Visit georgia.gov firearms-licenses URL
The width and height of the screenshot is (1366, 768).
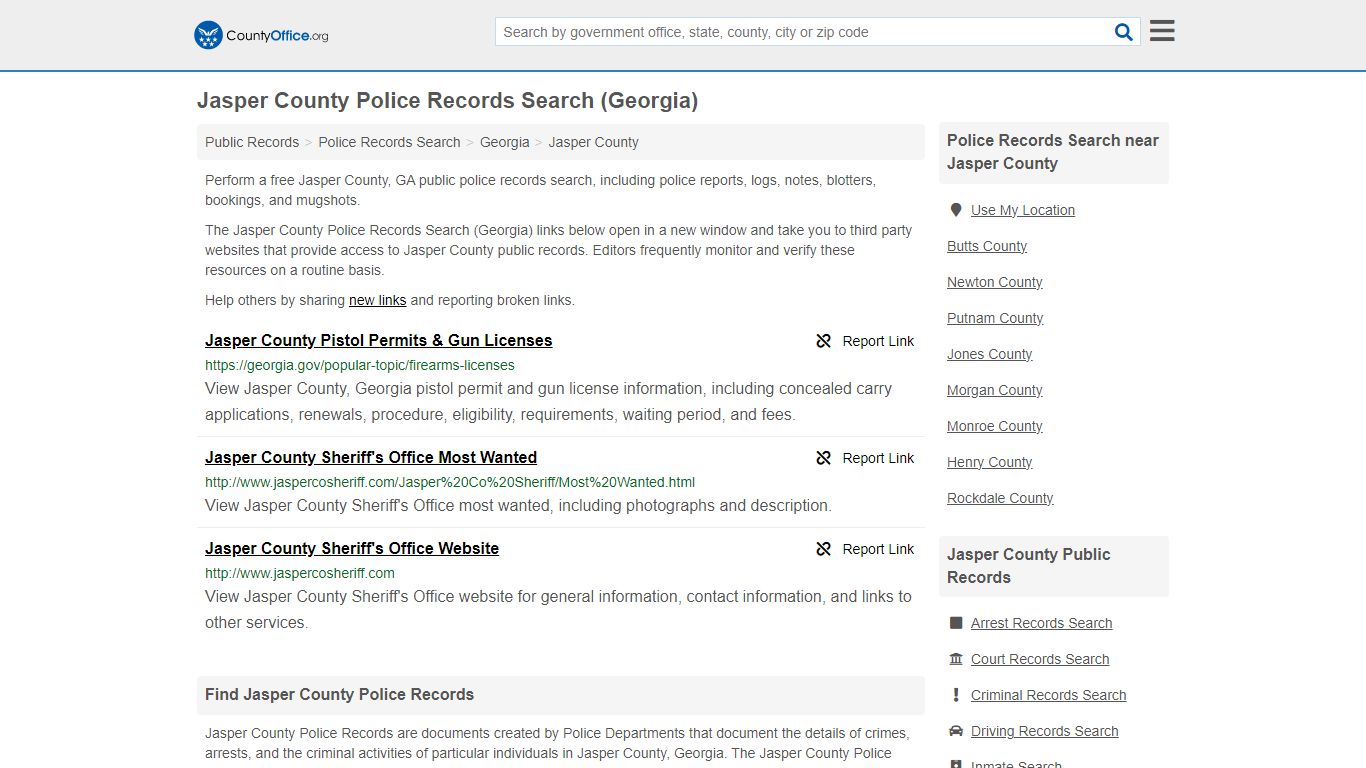pyautogui.click(x=360, y=365)
